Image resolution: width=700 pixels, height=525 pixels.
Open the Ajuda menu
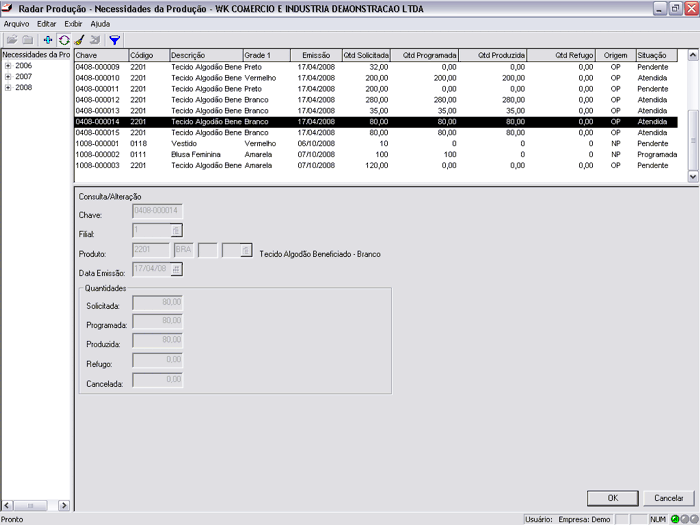pyautogui.click(x=100, y=23)
